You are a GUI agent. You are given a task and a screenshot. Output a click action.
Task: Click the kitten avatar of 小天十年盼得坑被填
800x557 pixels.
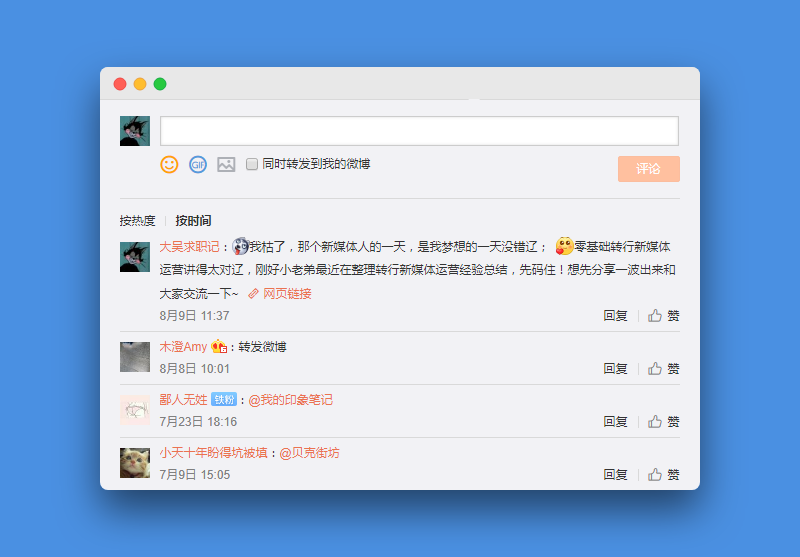[135, 463]
